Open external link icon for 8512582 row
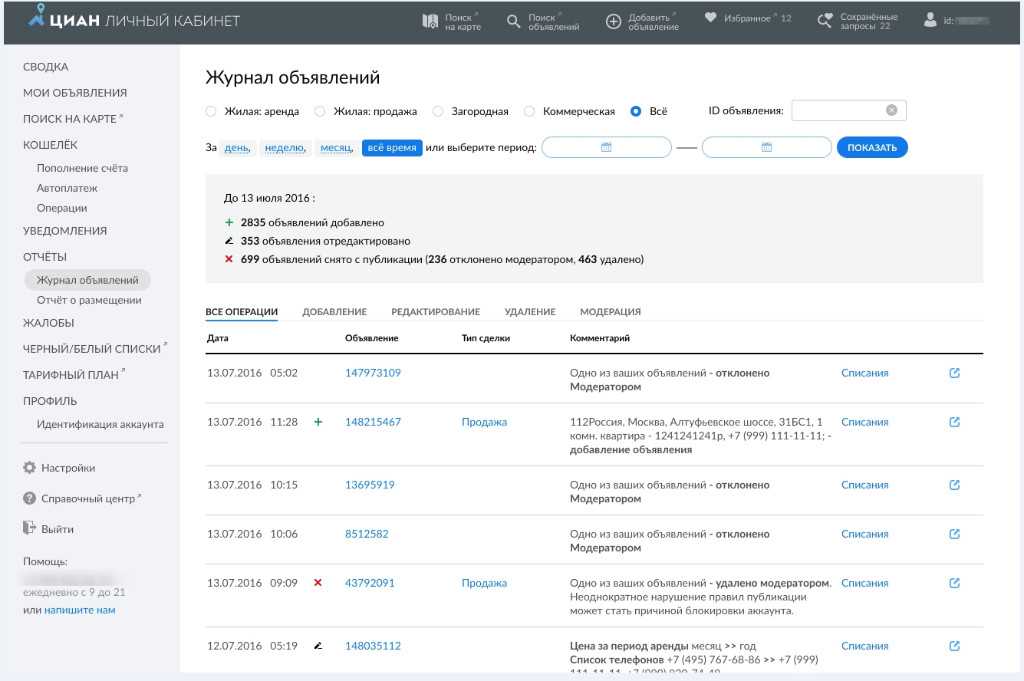 click(x=954, y=533)
